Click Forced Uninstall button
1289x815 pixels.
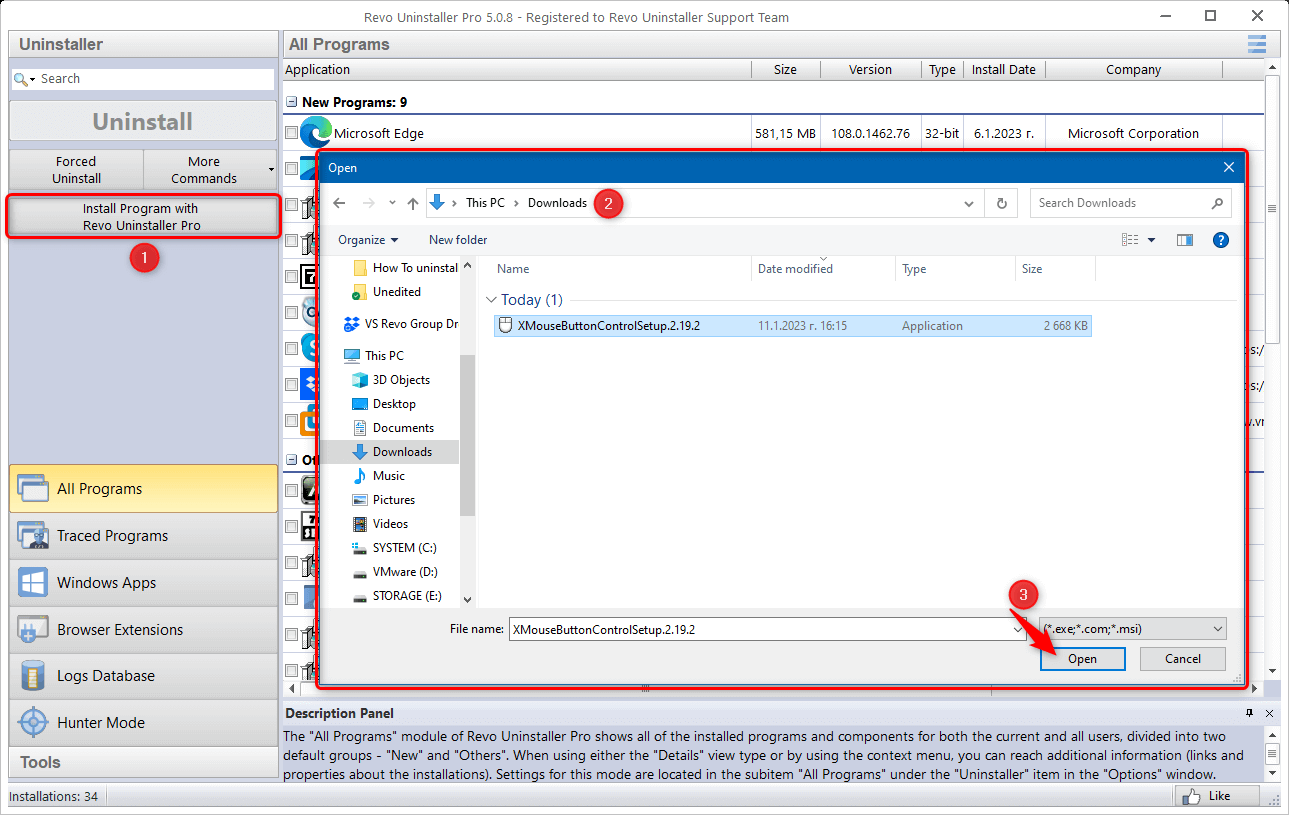click(x=77, y=170)
